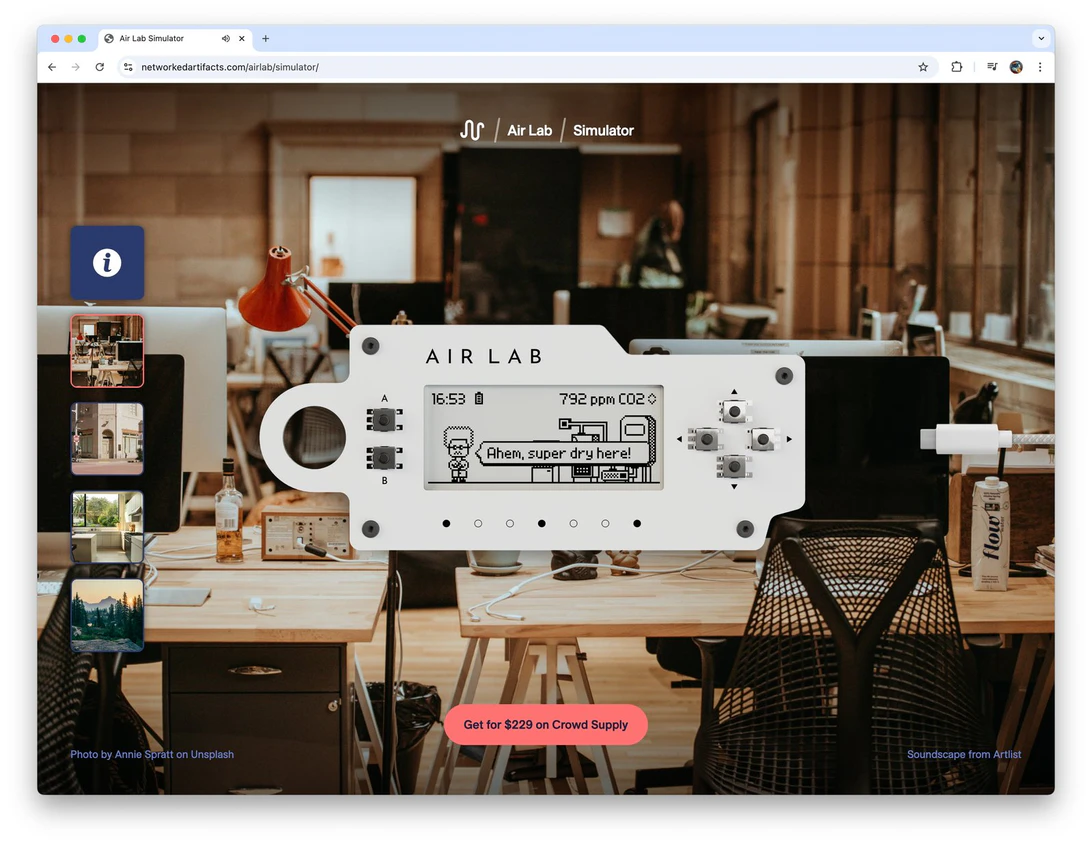Viewport: 1092px width, 844px height.
Task: Push the left directional button on device
Action: (706, 439)
